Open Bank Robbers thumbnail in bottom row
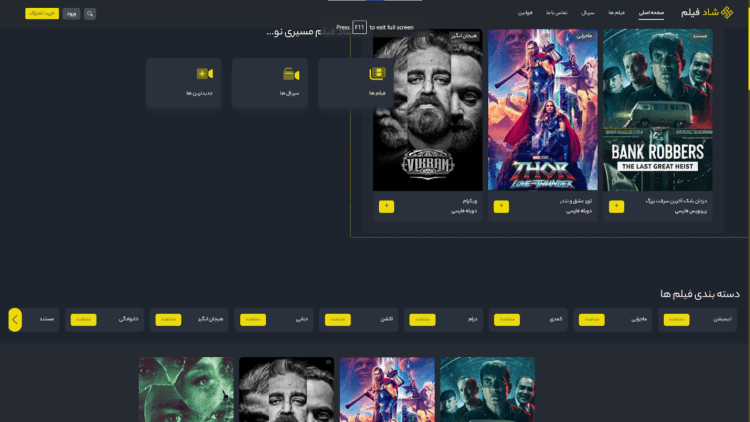The width and height of the screenshot is (750, 422). (487, 389)
